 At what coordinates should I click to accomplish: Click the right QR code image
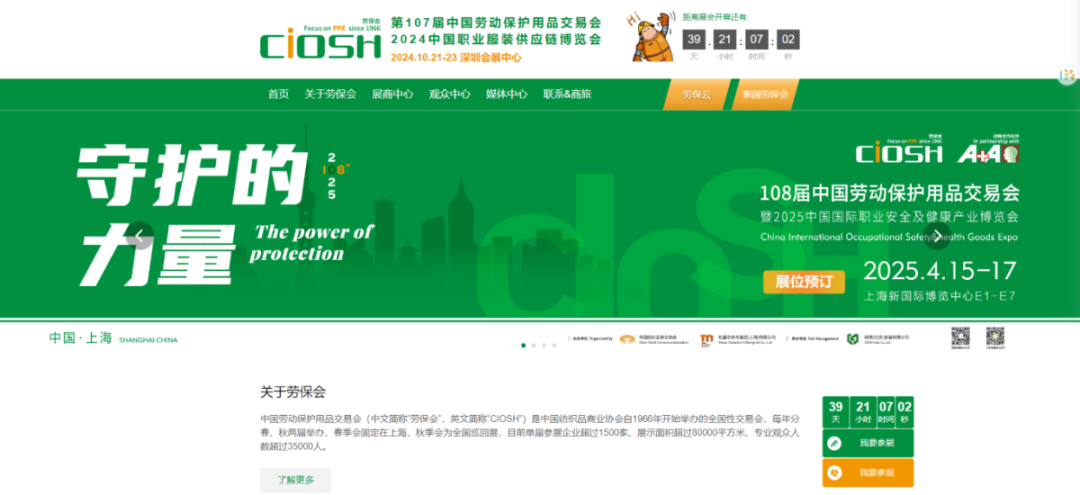[995, 338]
